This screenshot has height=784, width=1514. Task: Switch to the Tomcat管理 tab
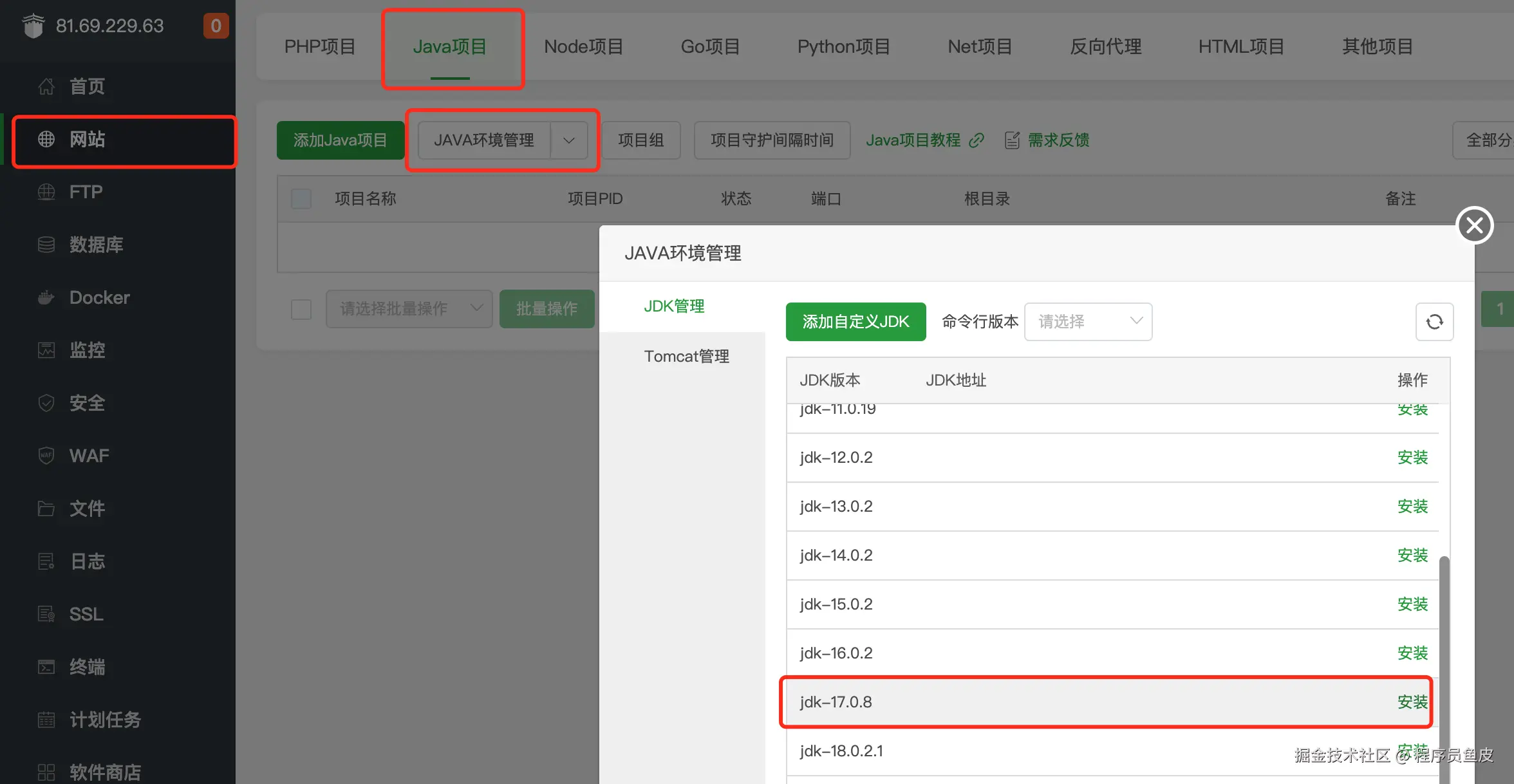[x=686, y=357]
